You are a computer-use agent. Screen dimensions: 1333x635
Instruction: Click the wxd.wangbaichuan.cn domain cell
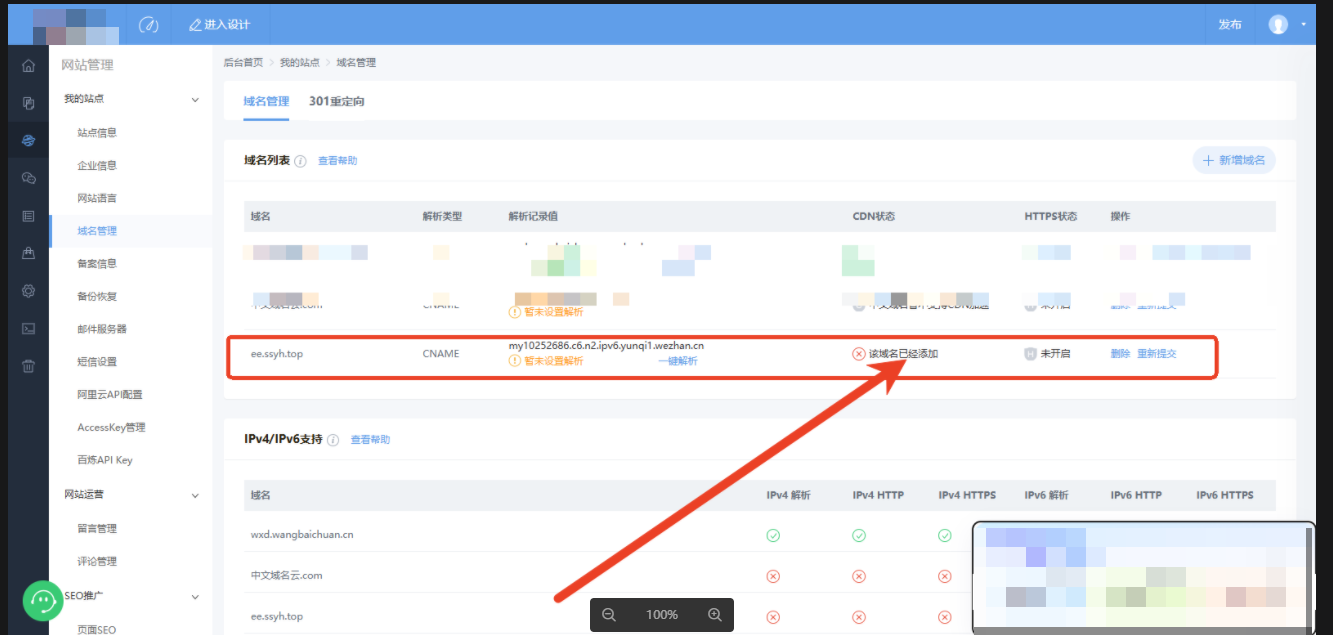(x=301, y=535)
